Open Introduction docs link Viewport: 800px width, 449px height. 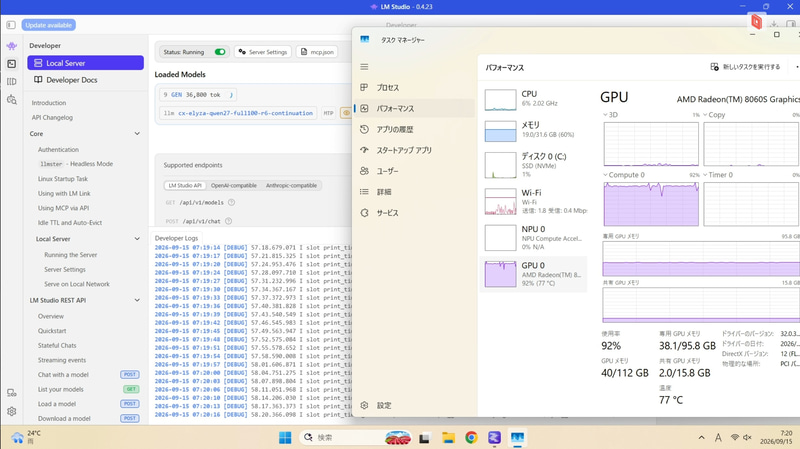pos(48,103)
